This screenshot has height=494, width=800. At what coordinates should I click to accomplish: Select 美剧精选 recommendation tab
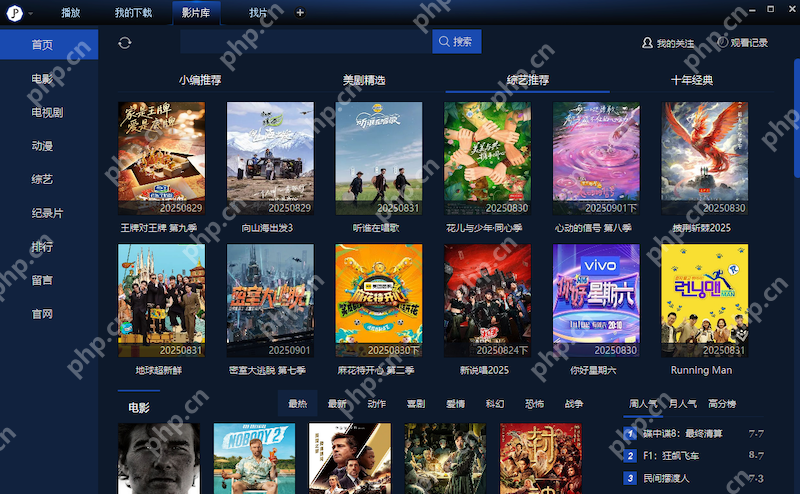click(364, 80)
